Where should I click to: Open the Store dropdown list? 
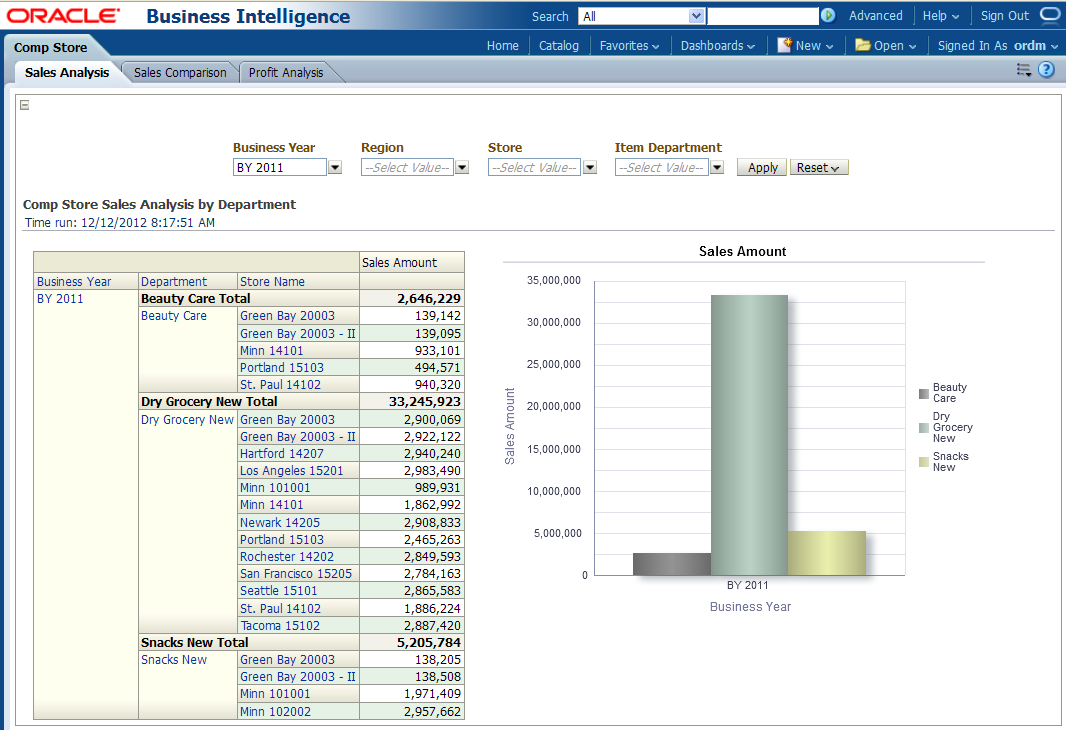[x=590, y=168]
